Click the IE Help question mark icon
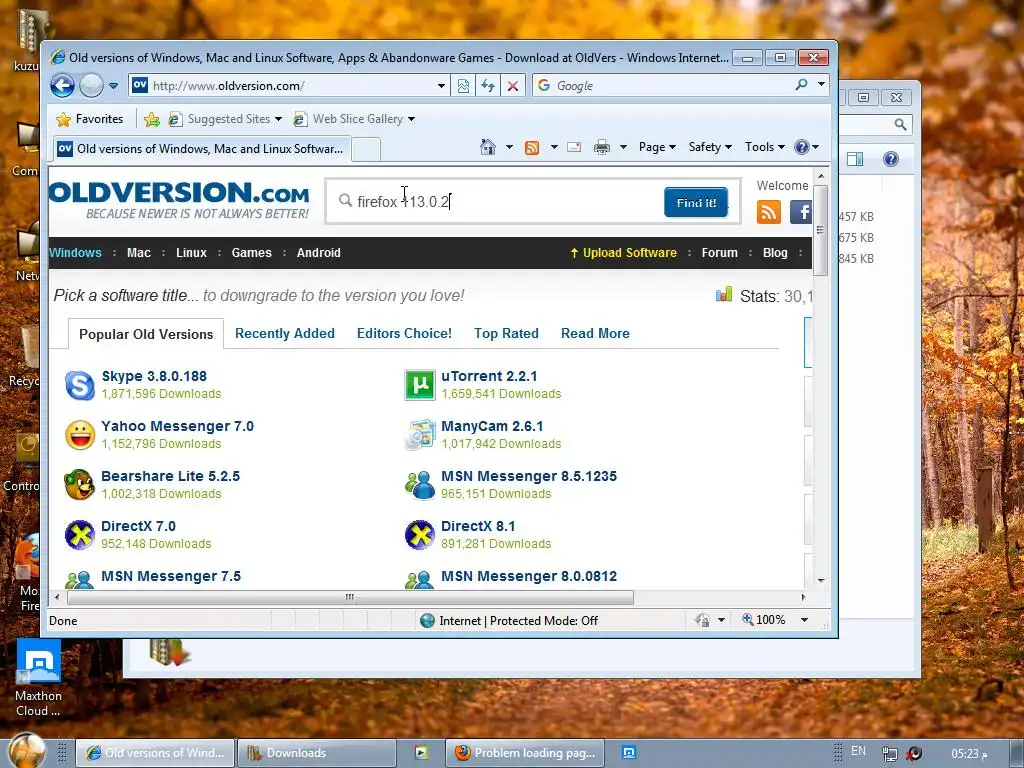The width and height of the screenshot is (1024, 768). 802,147
